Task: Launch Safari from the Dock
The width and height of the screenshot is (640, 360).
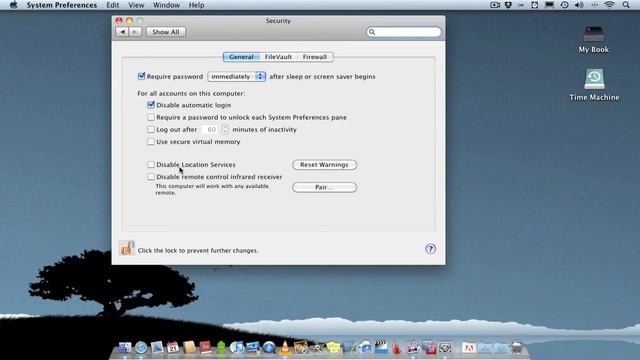Action: click(x=141, y=347)
